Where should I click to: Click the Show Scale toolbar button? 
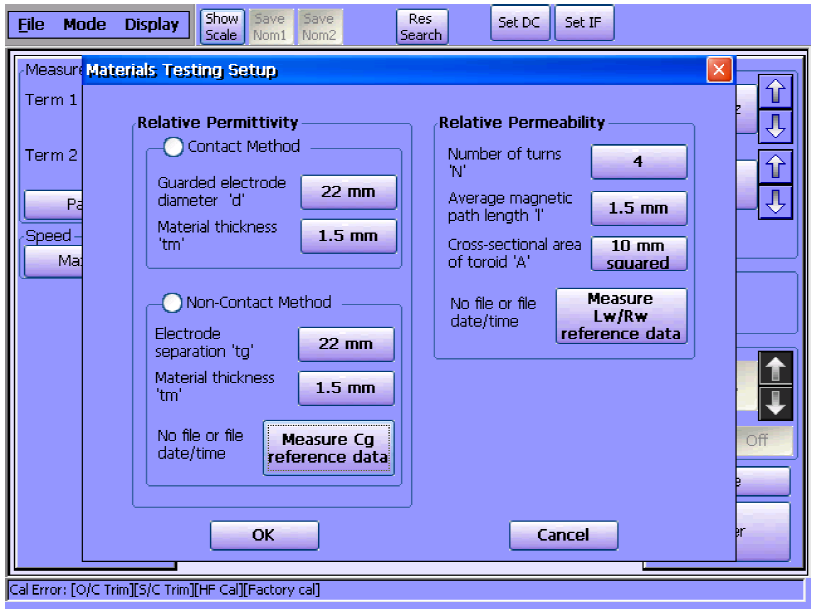[x=221, y=26]
